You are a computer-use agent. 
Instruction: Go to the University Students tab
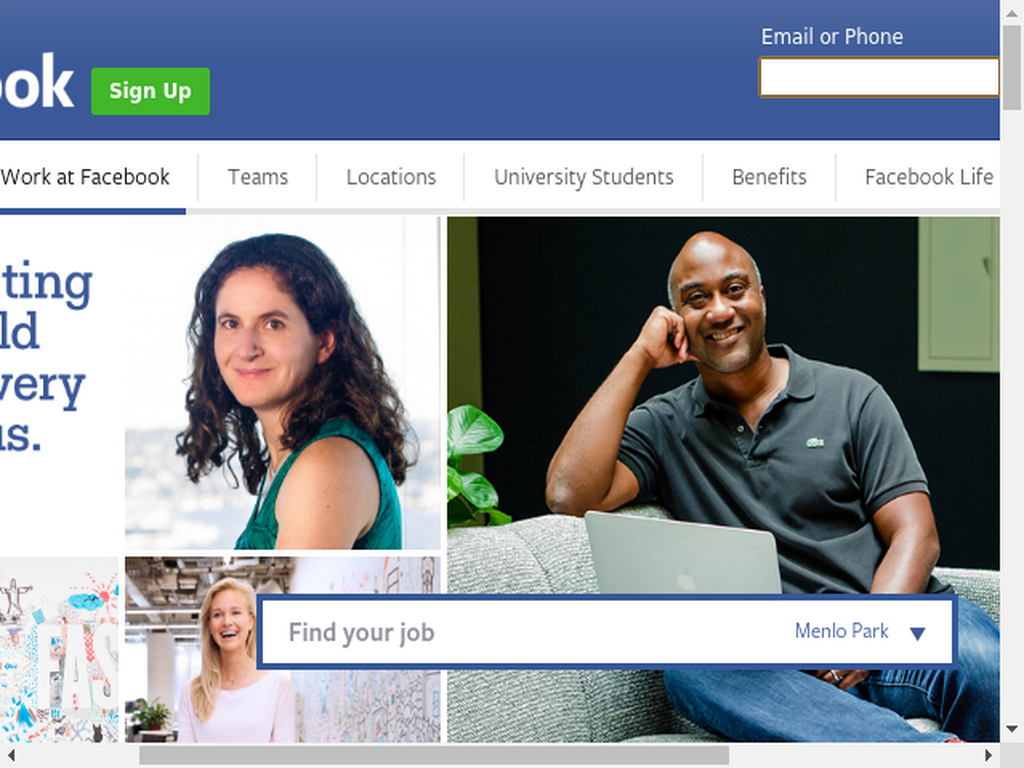point(583,177)
